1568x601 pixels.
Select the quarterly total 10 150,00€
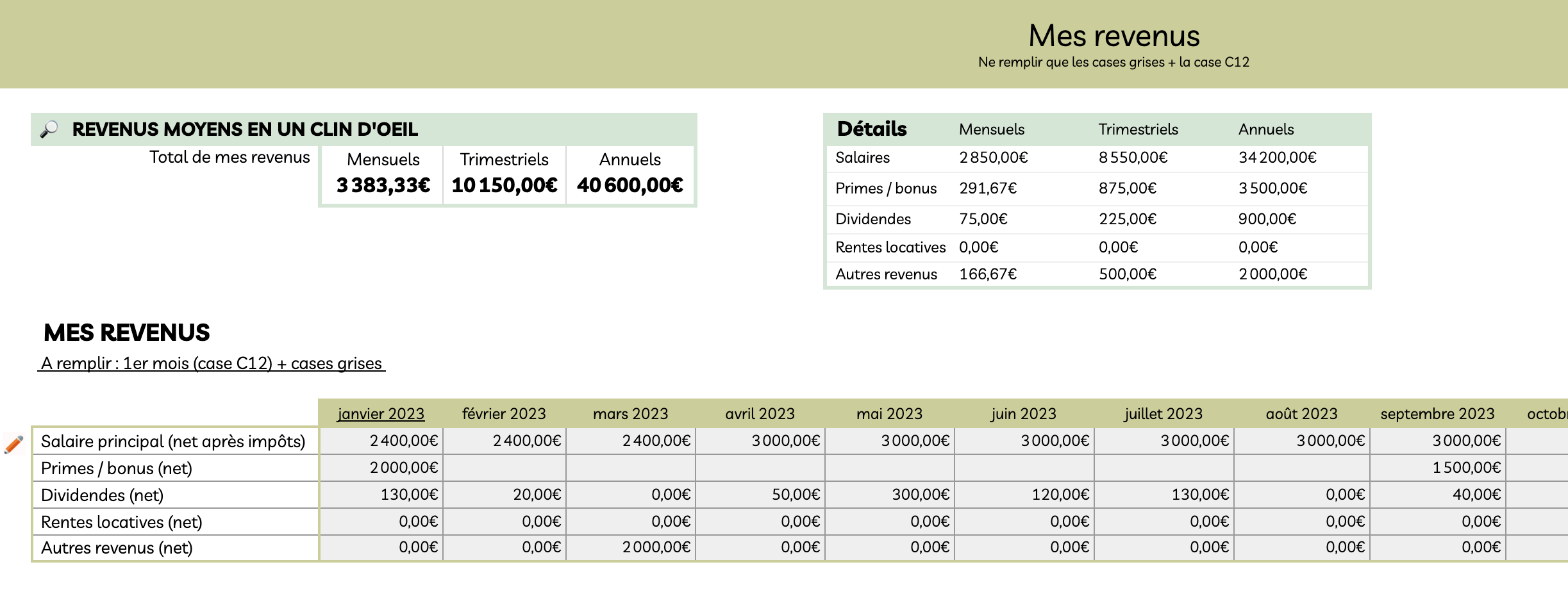(505, 185)
